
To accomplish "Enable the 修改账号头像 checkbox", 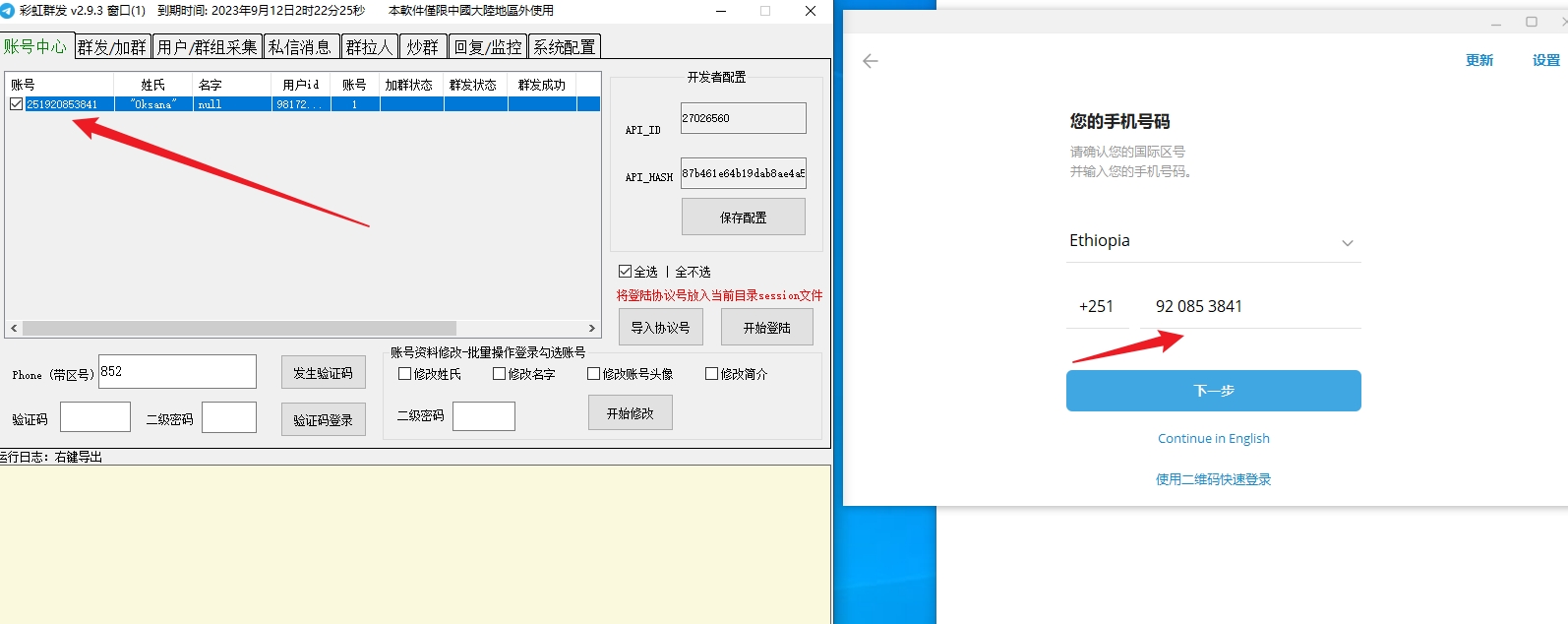I will pyautogui.click(x=593, y=374).
